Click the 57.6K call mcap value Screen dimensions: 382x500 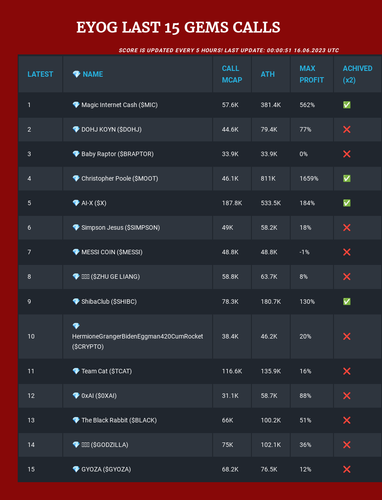pos(230,105)
